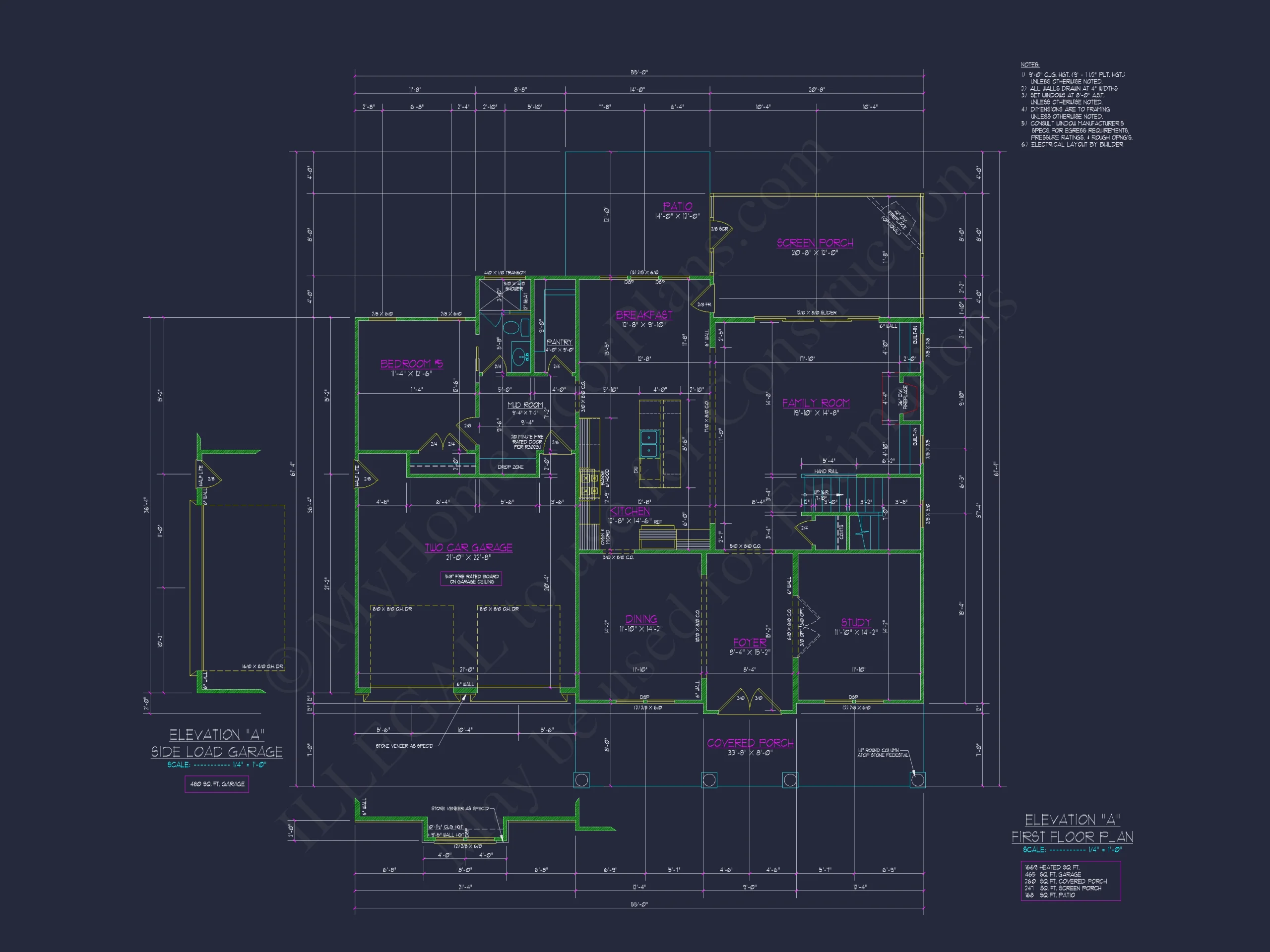
Task: Select the TWO CAR GARAGE room label
Action: (468, 547)
